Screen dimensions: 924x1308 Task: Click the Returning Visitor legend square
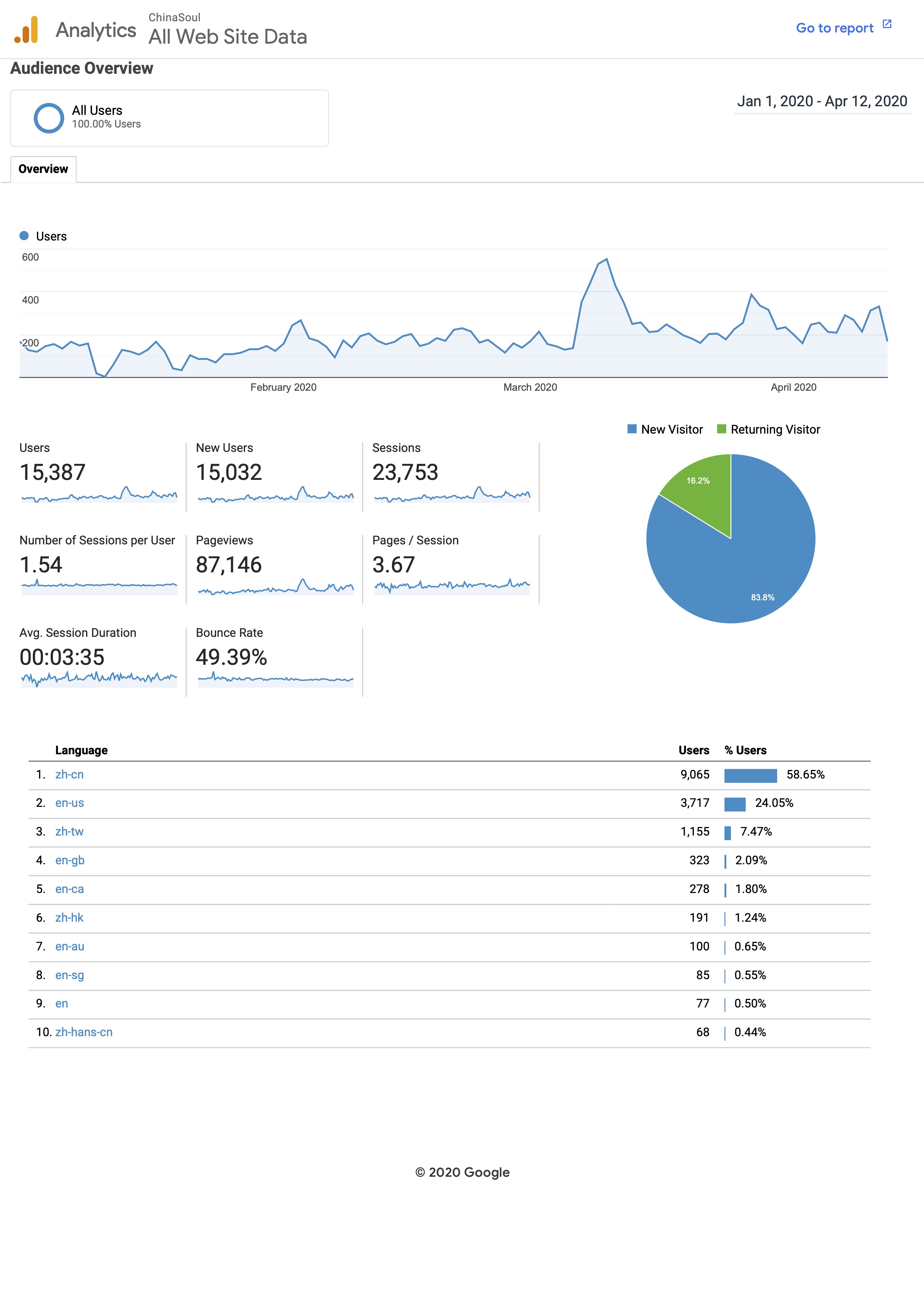pos(721,429)
